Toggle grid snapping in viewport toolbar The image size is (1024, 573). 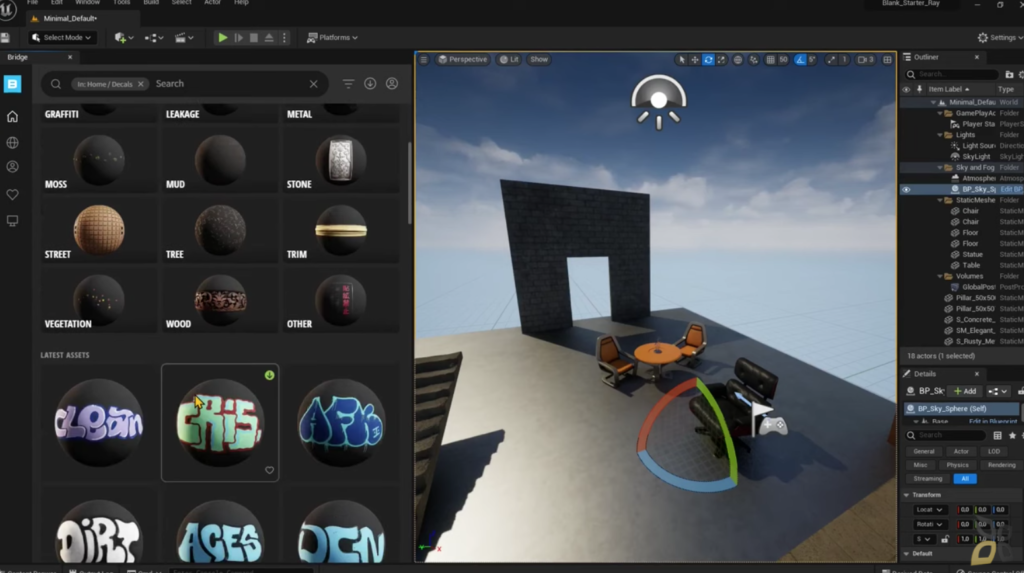(x=771, y=59)
